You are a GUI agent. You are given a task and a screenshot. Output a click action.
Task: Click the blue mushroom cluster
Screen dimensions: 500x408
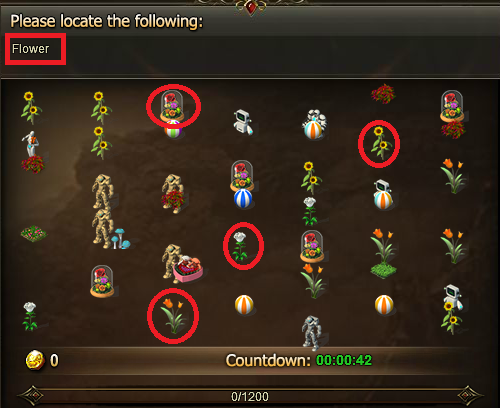pos(121,239)
